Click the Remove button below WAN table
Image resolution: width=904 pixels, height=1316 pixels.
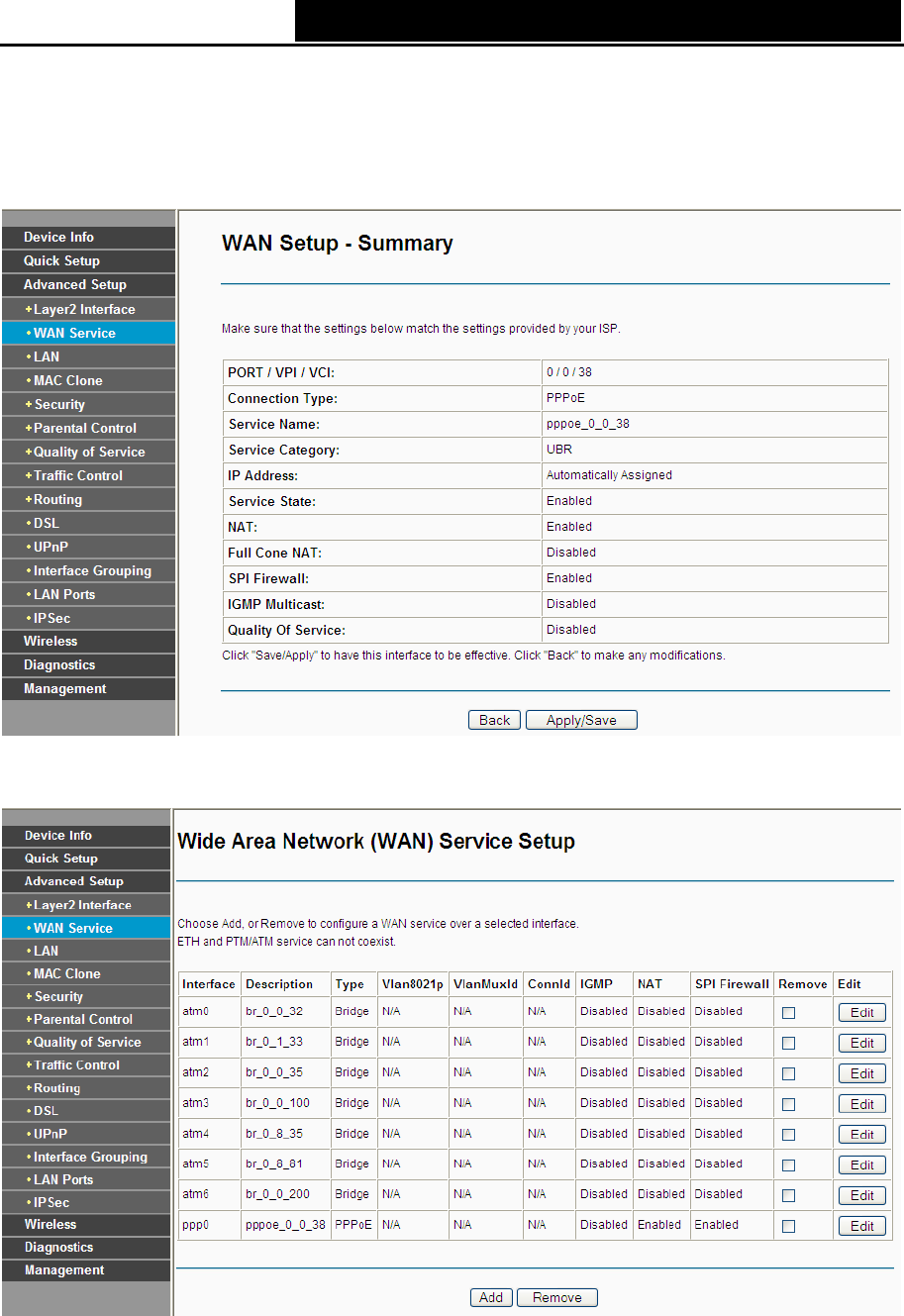click(557, 1297)
